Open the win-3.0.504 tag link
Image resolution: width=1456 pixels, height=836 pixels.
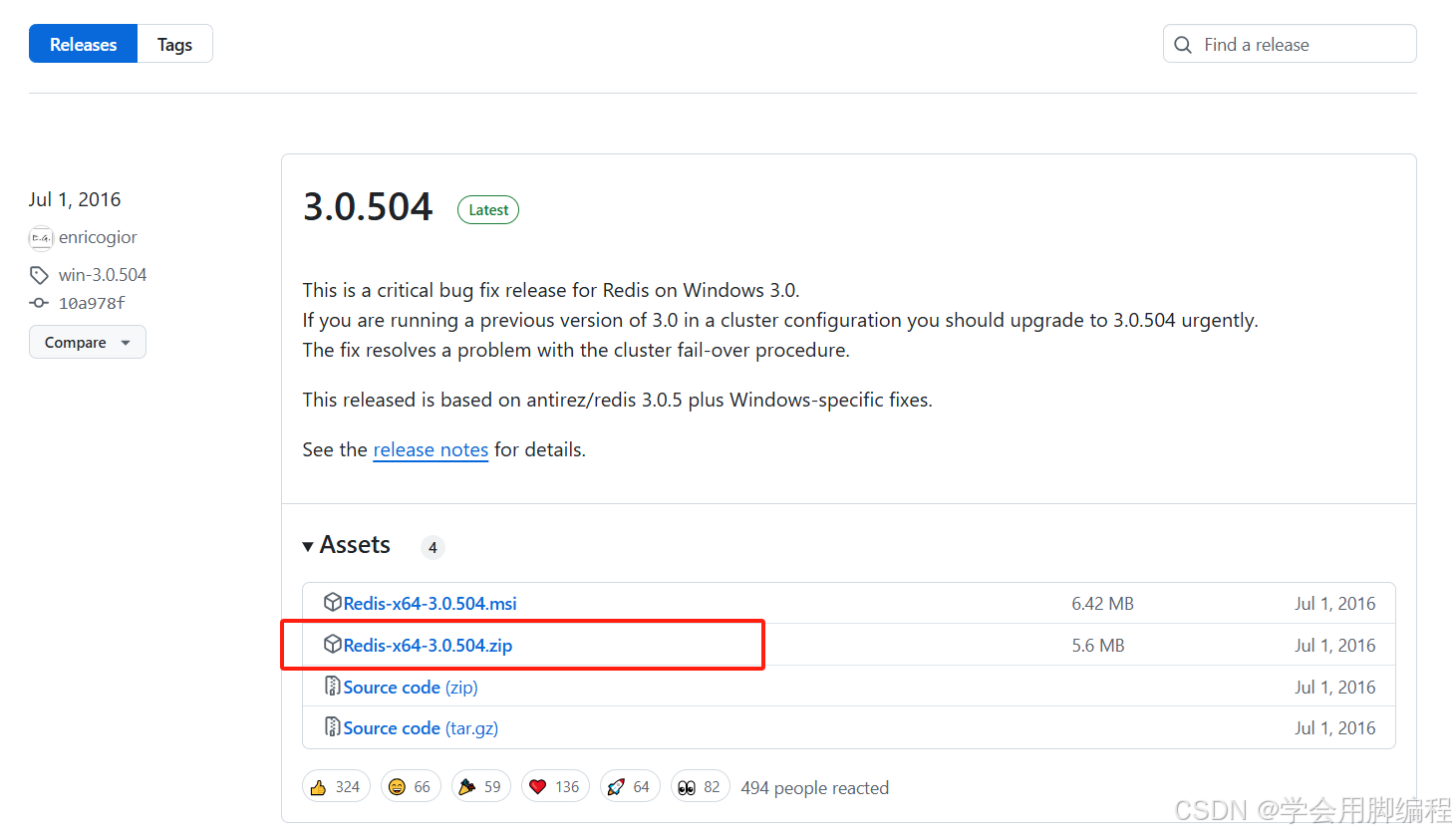coord(103,275)
